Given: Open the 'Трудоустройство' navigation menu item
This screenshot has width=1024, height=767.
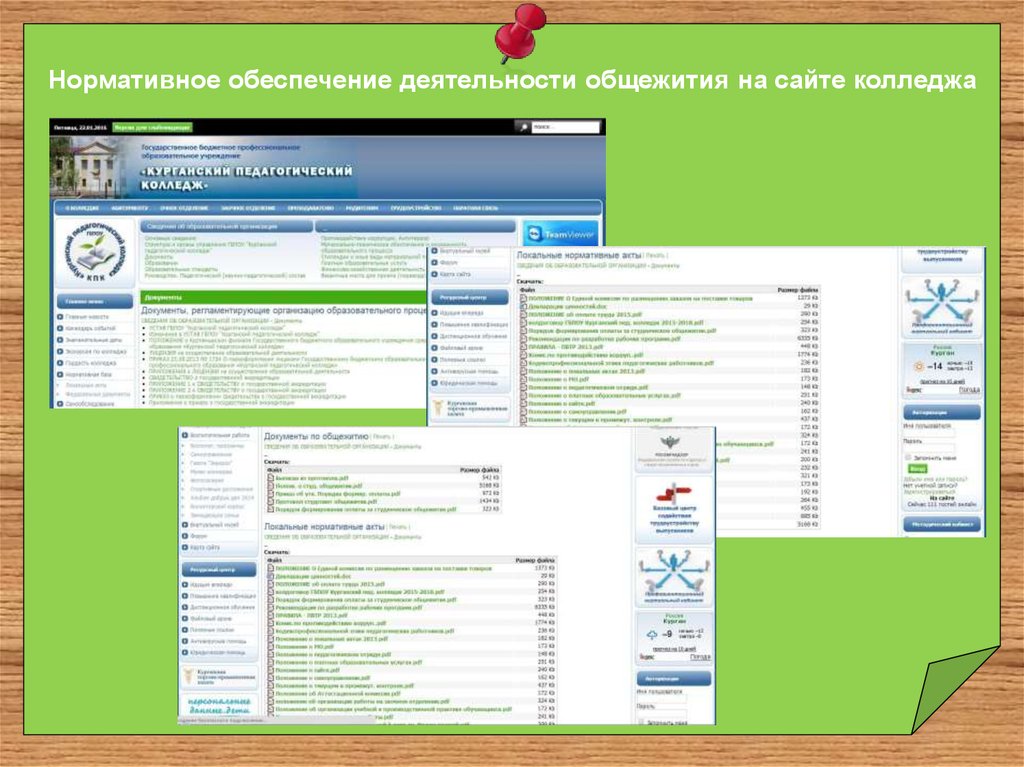Looking at the screenshot, I should click(x=416, y=208).
